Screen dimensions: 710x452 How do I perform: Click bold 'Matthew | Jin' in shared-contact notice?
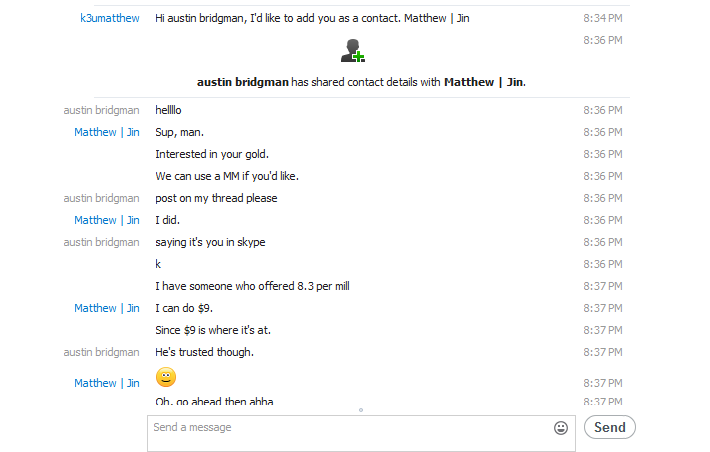pyautogui.click(x=484, y=82)
